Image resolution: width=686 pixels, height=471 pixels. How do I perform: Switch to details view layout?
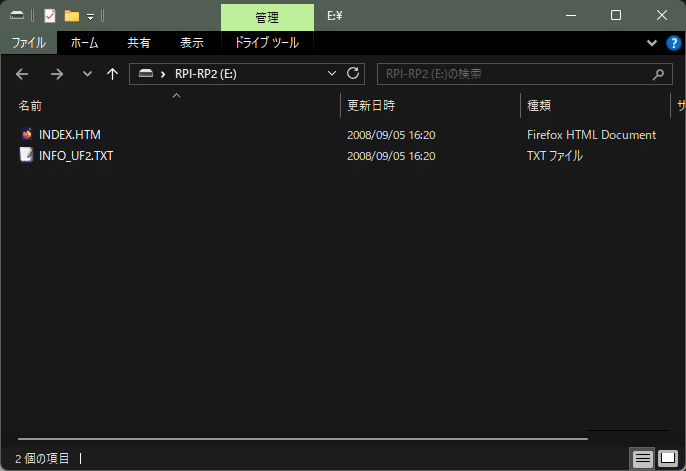[643, 459]
